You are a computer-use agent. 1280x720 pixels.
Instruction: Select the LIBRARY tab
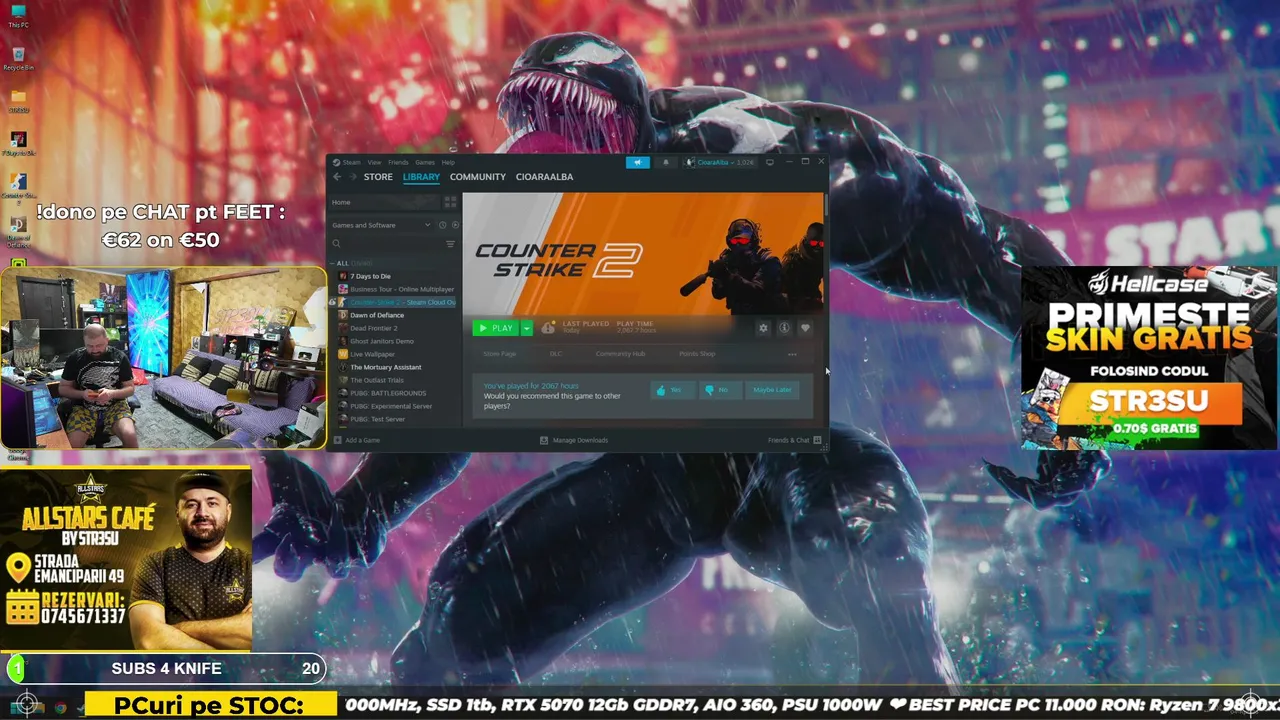[x=421, y=177]
